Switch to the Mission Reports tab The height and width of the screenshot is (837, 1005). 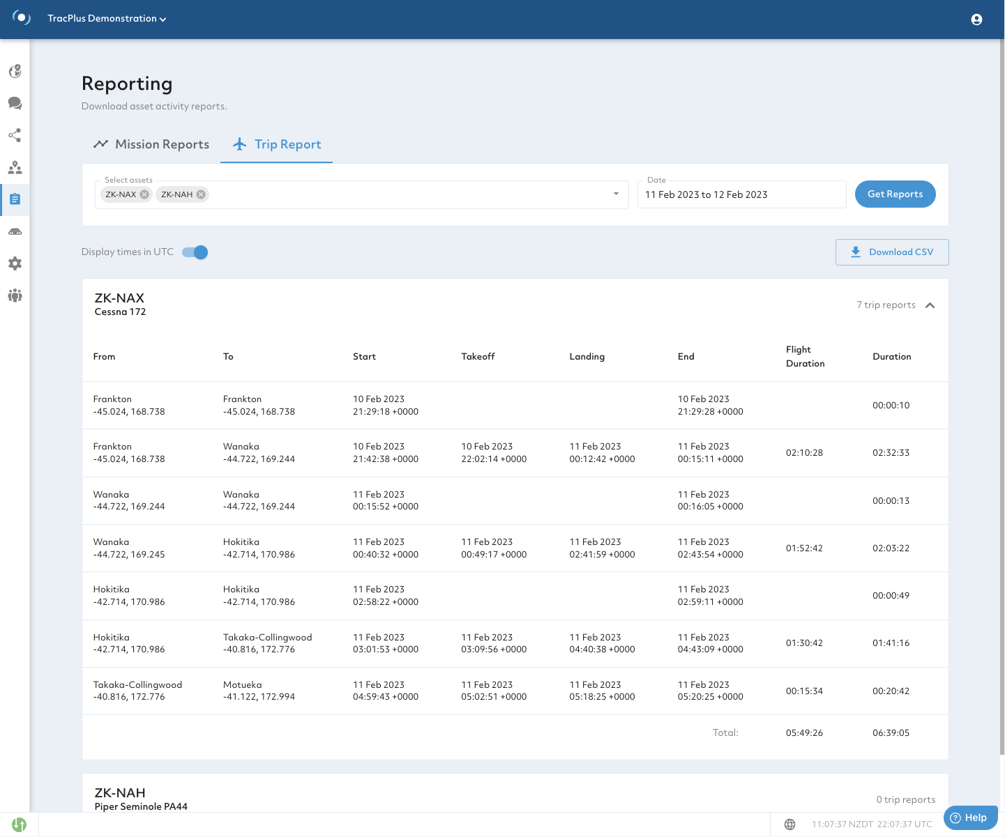click(x=151, y=144)
